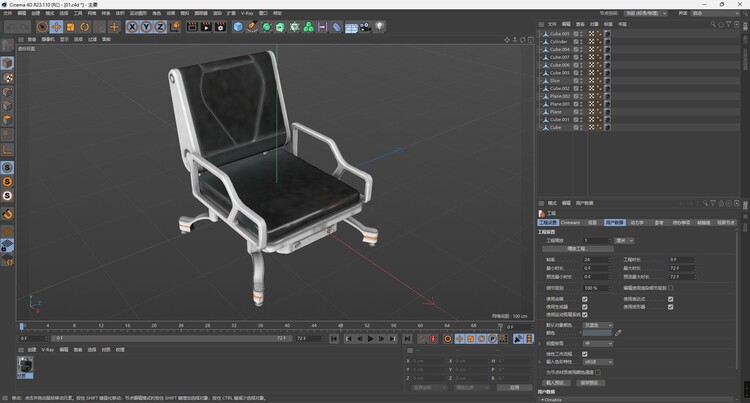
Task: Play the animation forward
Action: coord(370,339)
